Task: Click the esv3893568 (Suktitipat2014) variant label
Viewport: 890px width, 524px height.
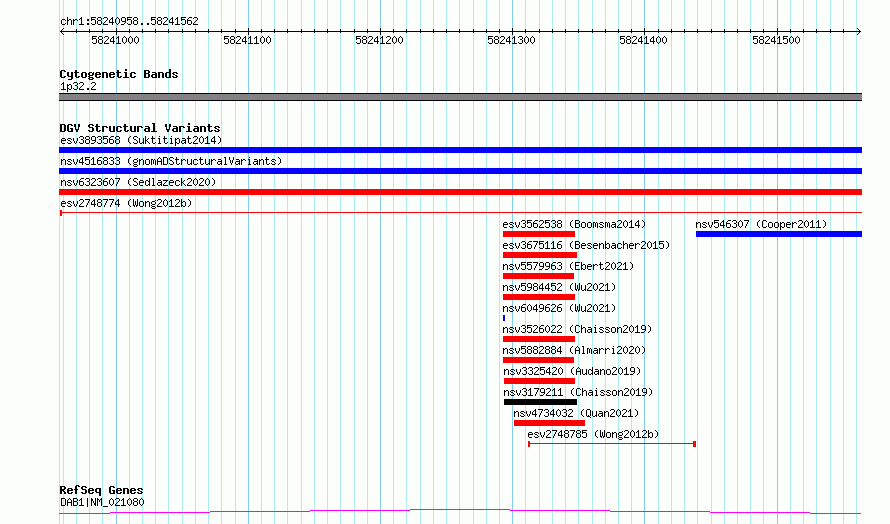Action: coord(141,140)
